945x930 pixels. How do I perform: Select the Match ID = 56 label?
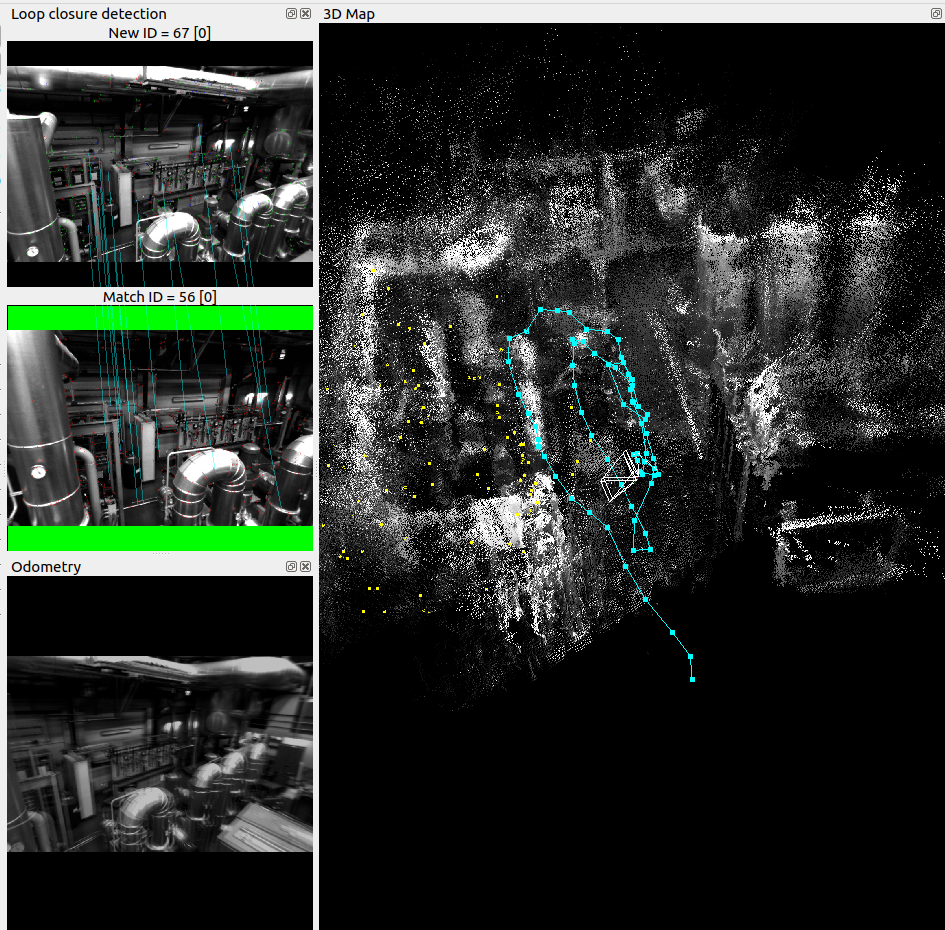(159, 297)
